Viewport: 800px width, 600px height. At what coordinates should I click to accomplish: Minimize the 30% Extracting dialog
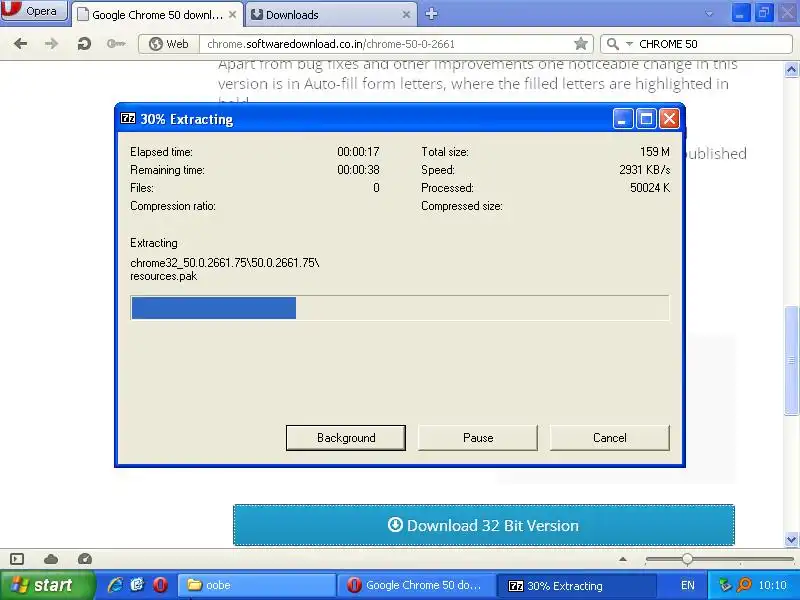click(x=622, y=119)
